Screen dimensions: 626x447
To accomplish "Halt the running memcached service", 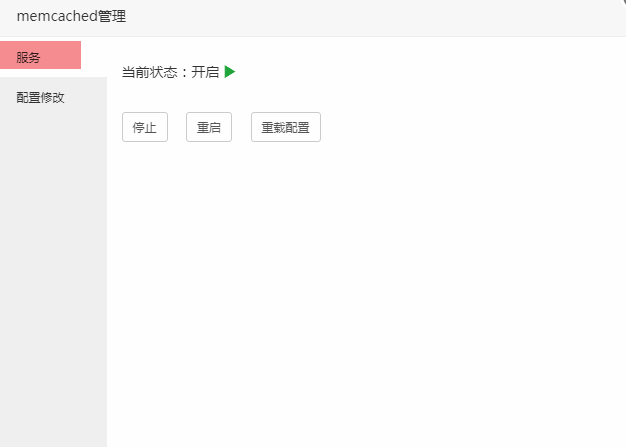I will (x=145, y=127).
